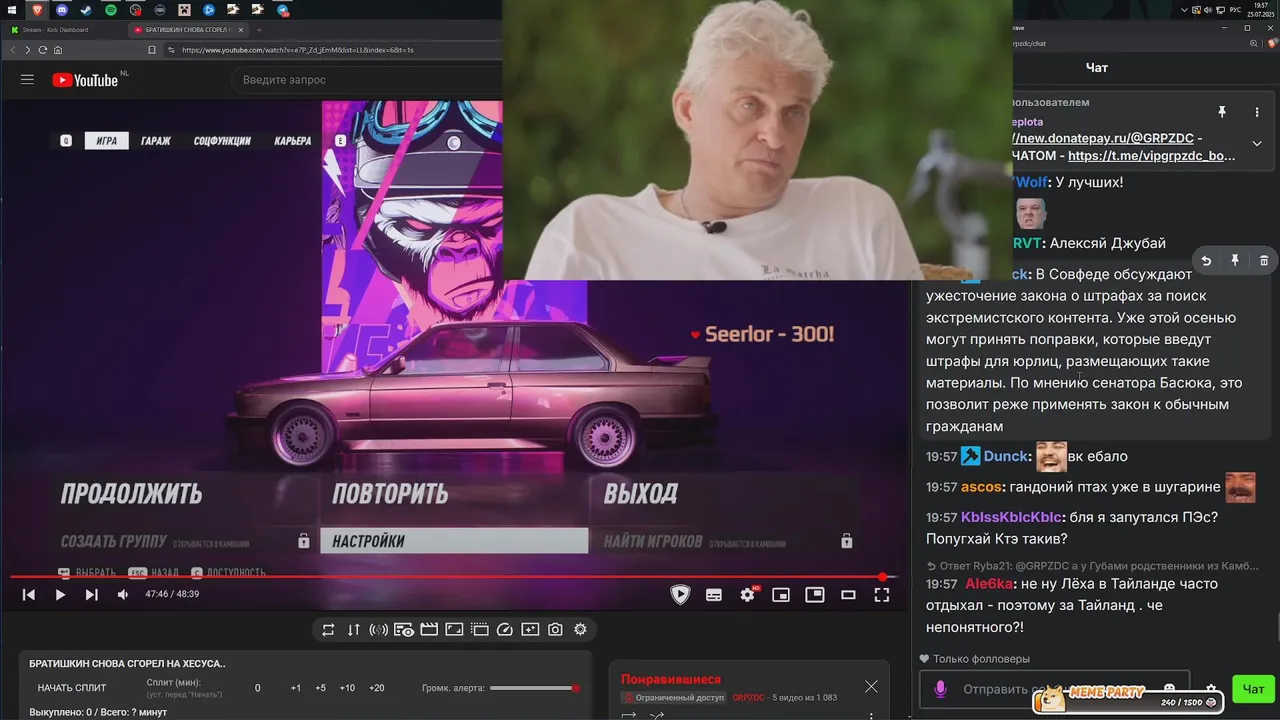Image resolution: width=1280 pixels, height=720 pixels.
Task: Close the Понравившиеся playlist panel
Action: pyautogui.click(x=871, y=686)
